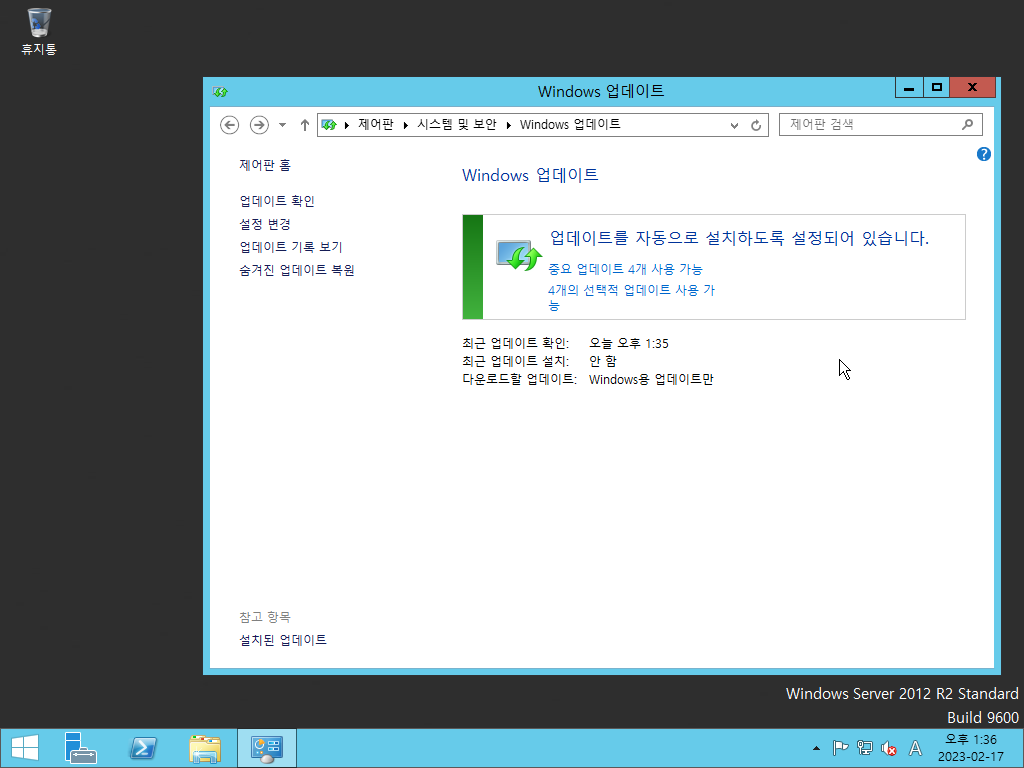Open the 제어판 홈 link
This screenshot has width=1024, height=768.
point(264,165)
